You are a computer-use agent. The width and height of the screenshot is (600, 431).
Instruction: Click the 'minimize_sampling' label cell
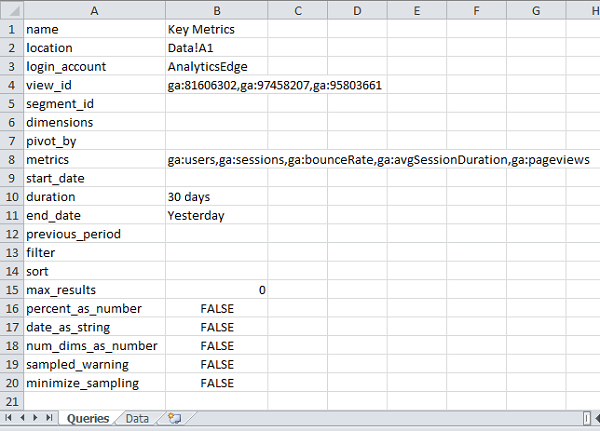[95, 383]
